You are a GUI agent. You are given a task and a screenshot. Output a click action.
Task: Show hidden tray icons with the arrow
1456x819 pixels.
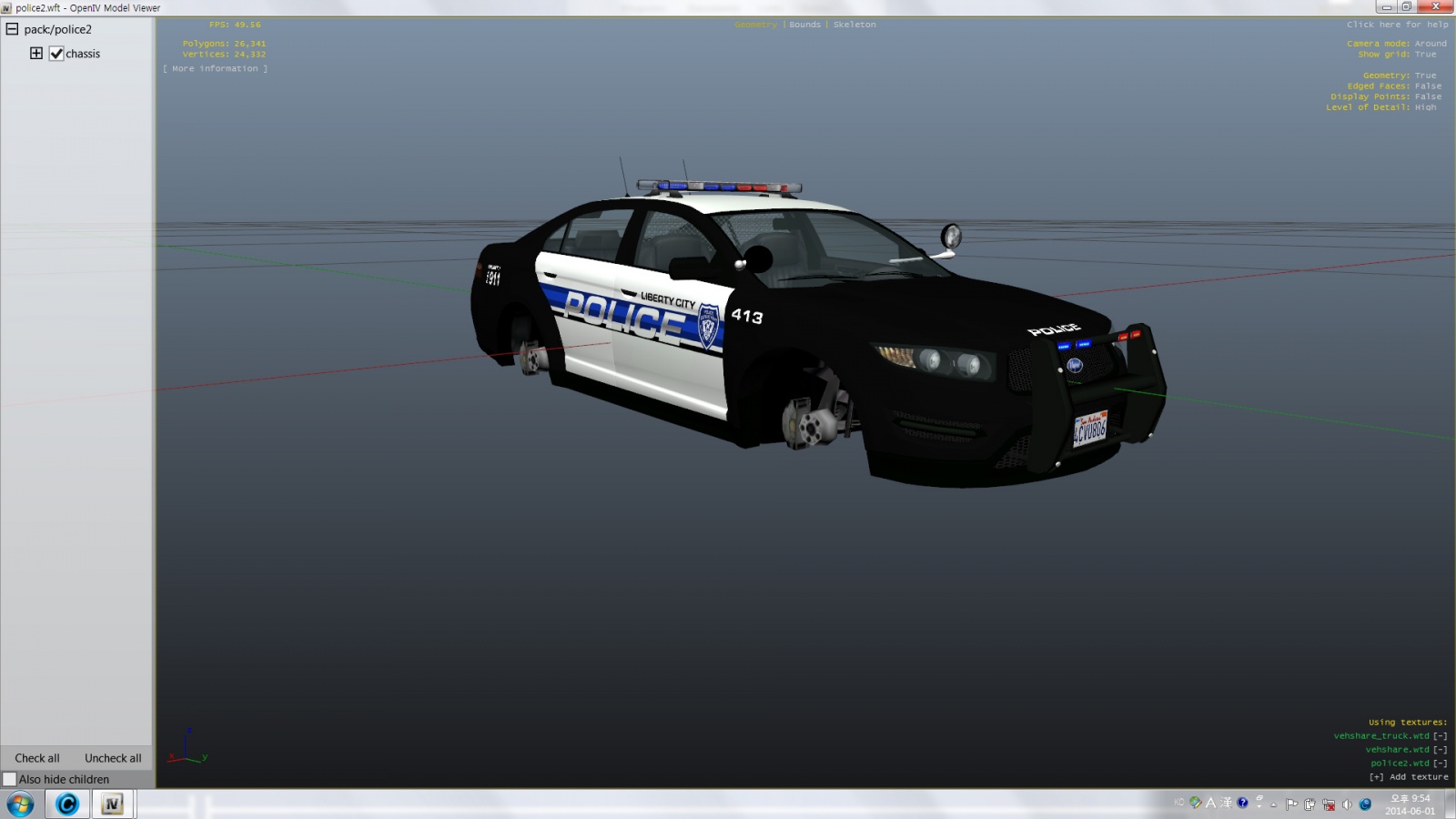1274,804
